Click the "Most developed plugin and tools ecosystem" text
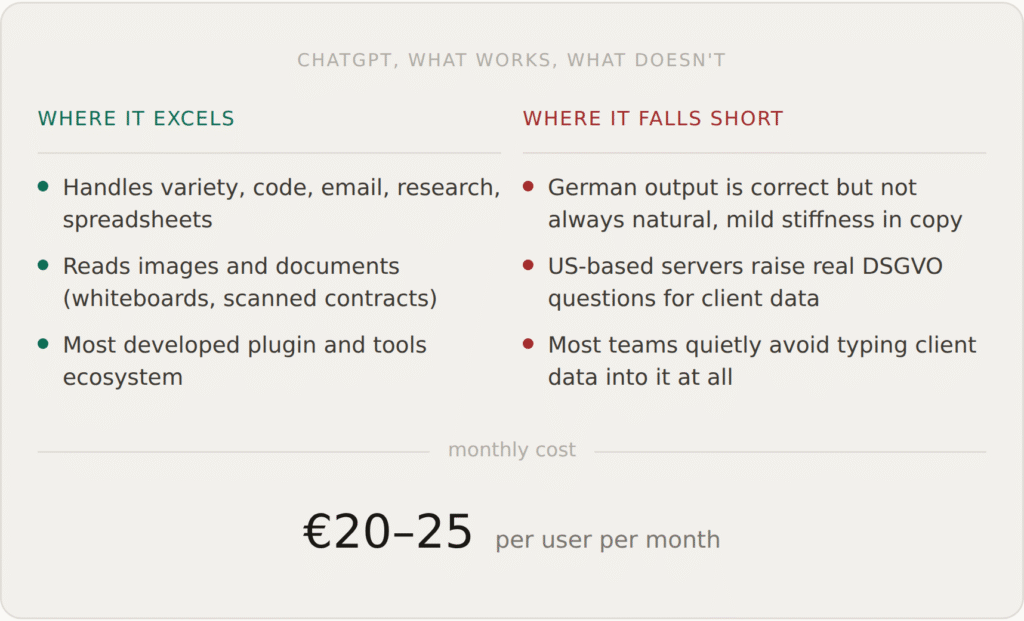Screen dimensions: 1024x621 coord(244,345)
